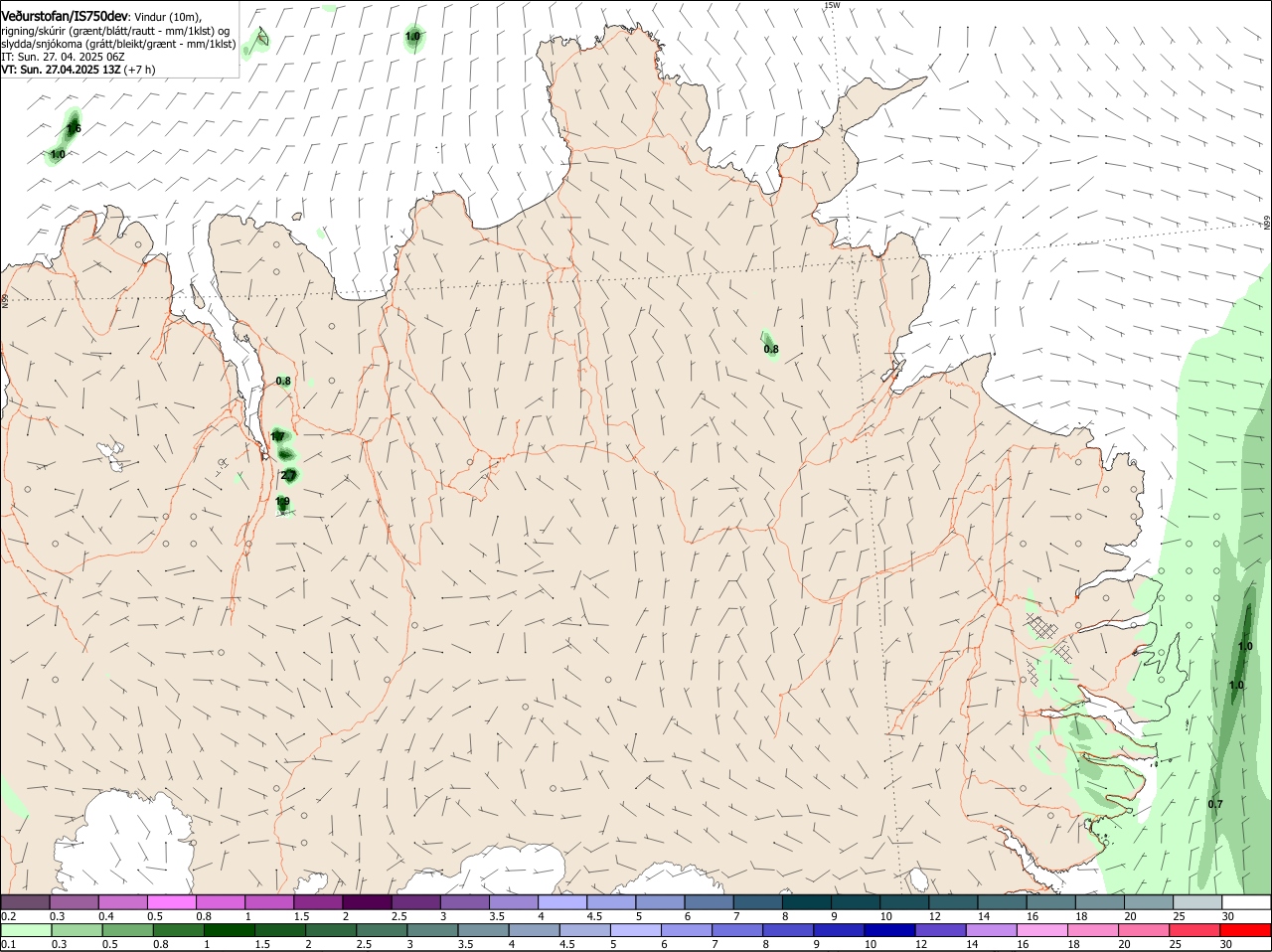Pick the deep navy blue swatch in the rain legend
The image size is (1272, 952).
pyautogui.click(x=888, y=930)
